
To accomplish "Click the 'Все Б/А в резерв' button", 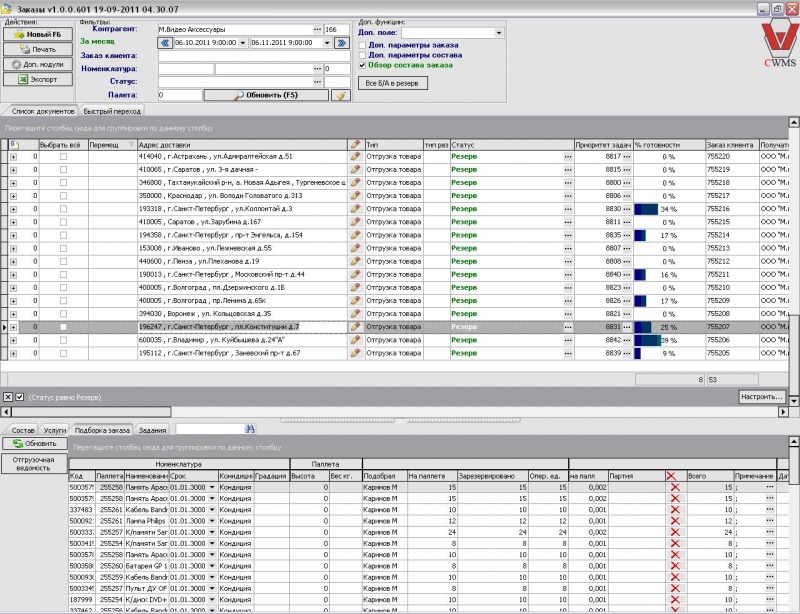I will point(393,83).
